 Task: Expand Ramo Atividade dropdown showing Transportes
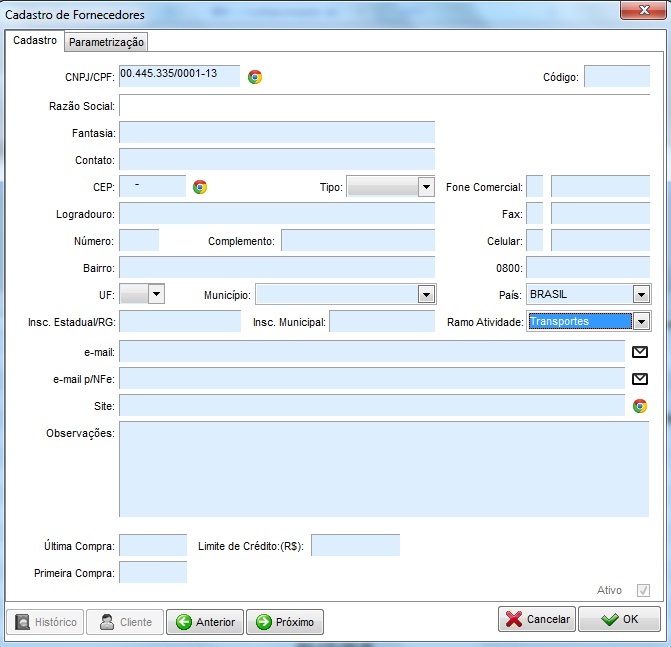click(641, 321)
